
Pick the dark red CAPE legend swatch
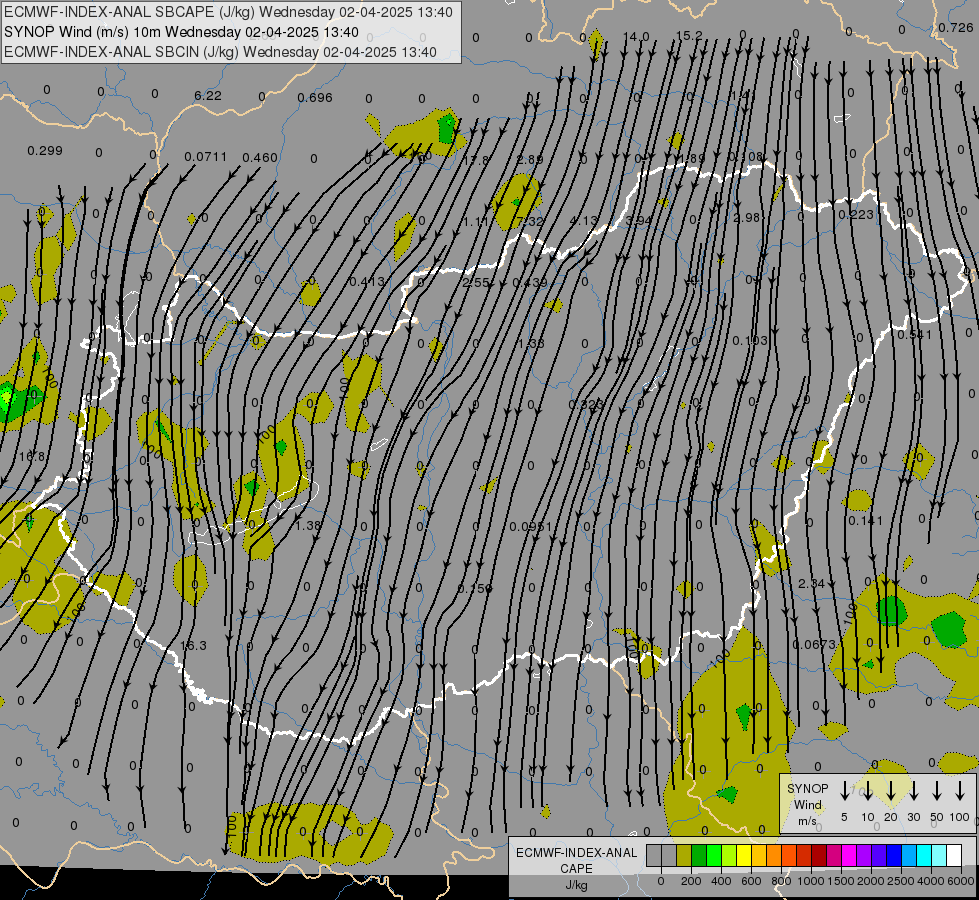coord(819,856)
